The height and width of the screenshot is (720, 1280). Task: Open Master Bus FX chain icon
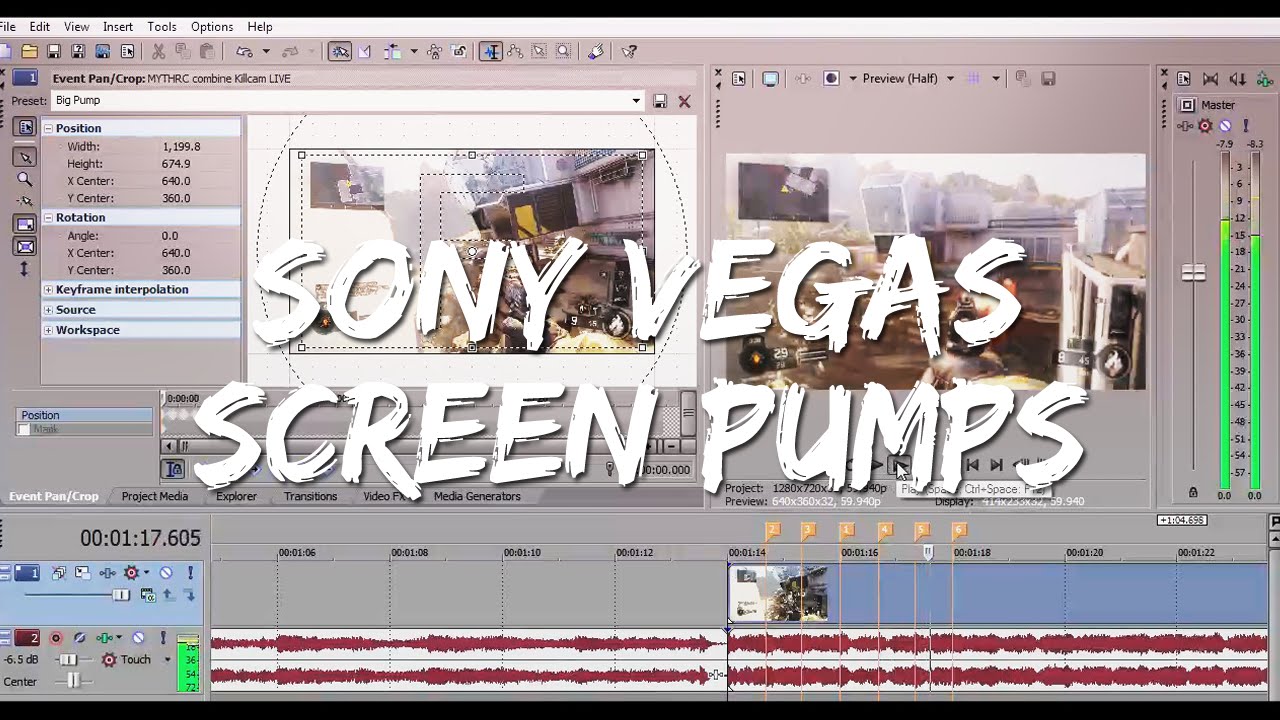tap(1186, 126)
